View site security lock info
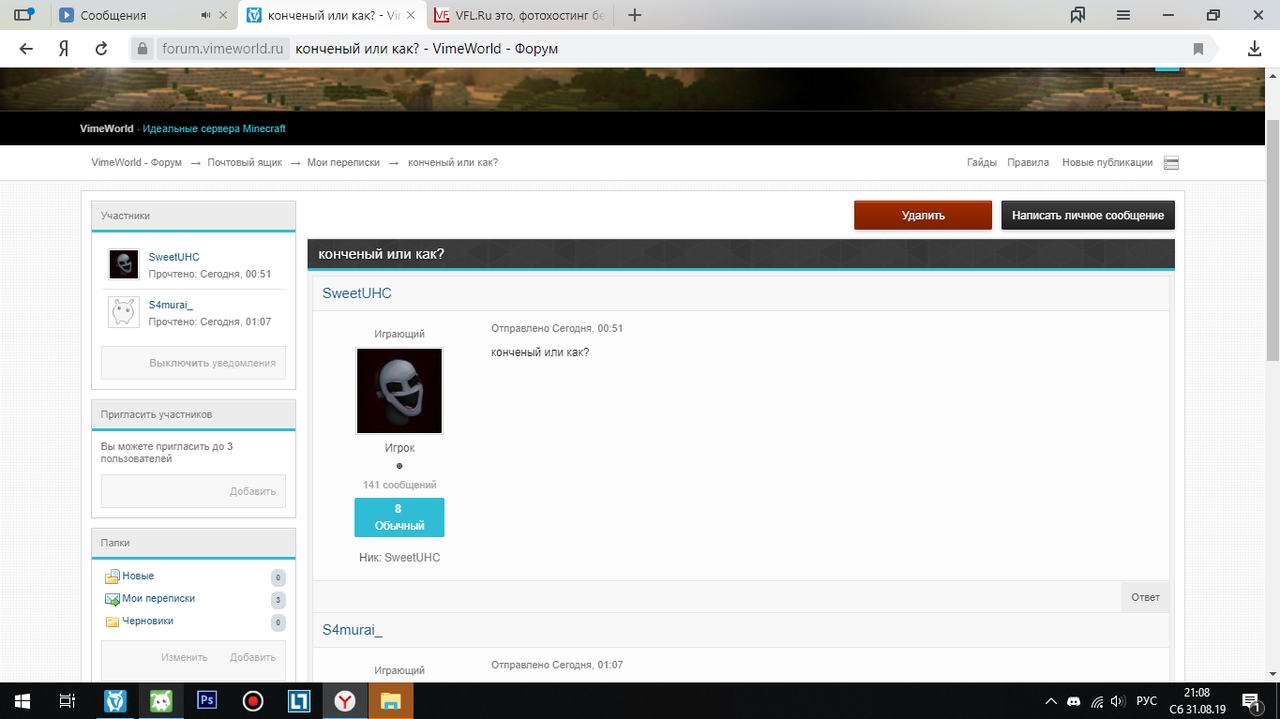Viewport: 1280px width, 719px height. pos(142,48)
